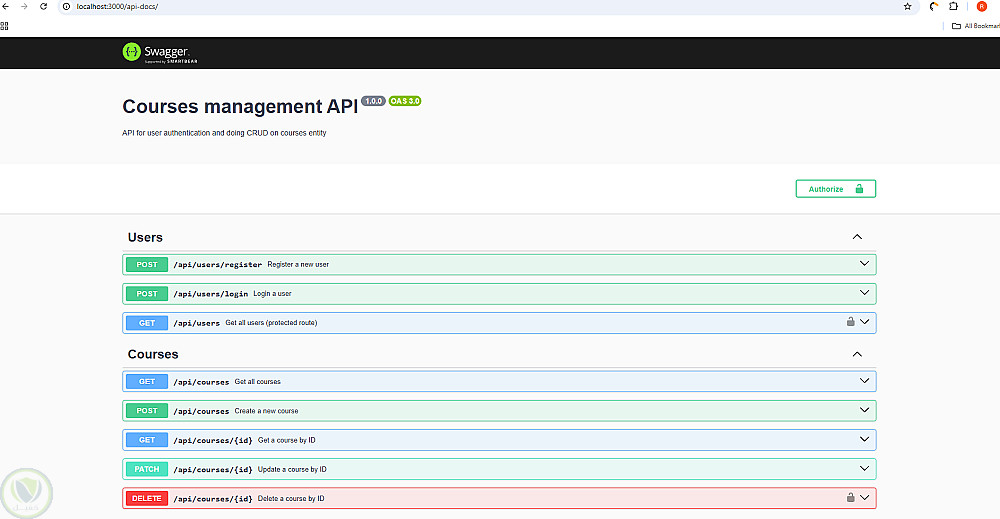Expand the PATCH /api/courses/{id} chevron
The width and height of the screenshot is (1000, 519).
(865, 468)
